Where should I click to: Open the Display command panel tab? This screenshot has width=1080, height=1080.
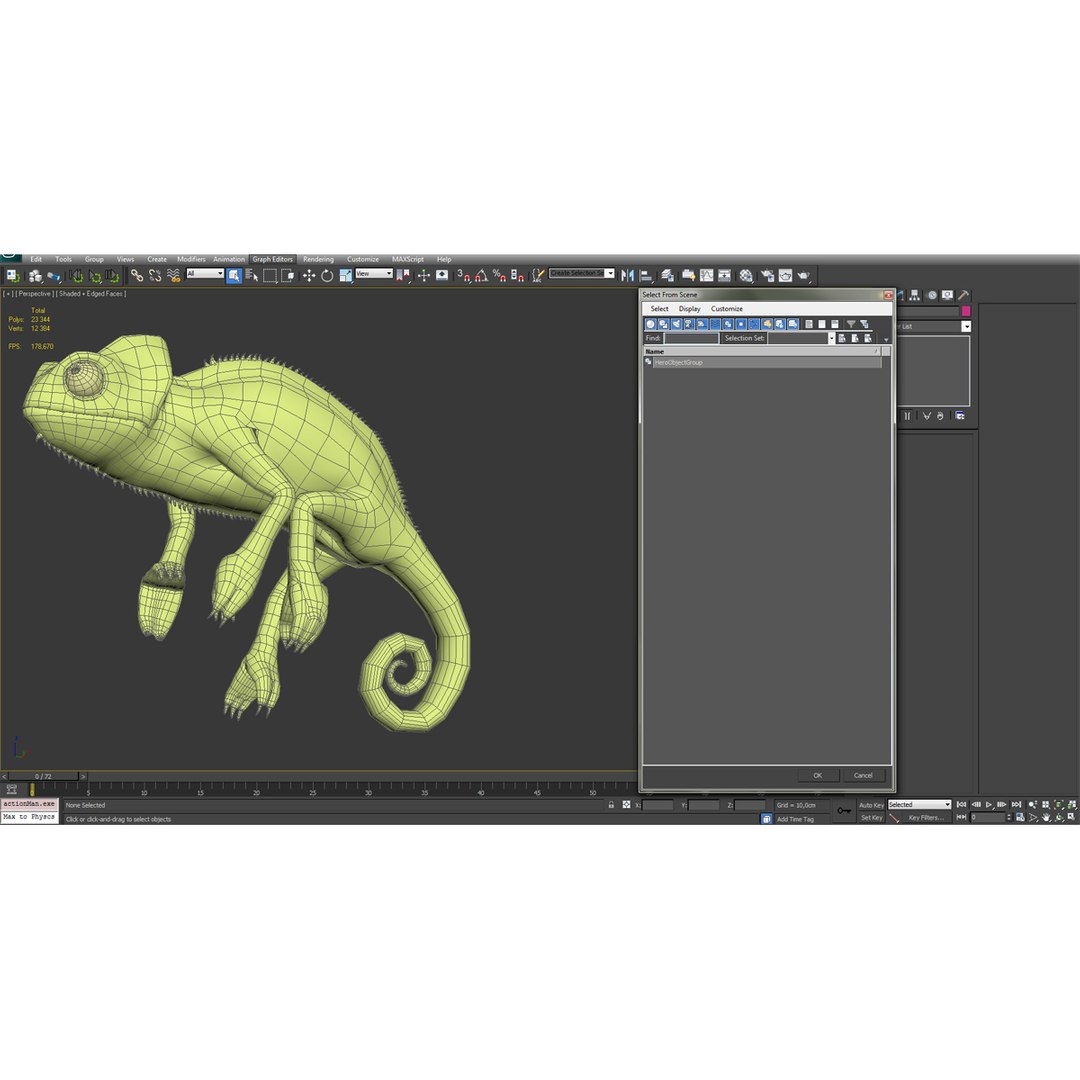click(948, 295)
